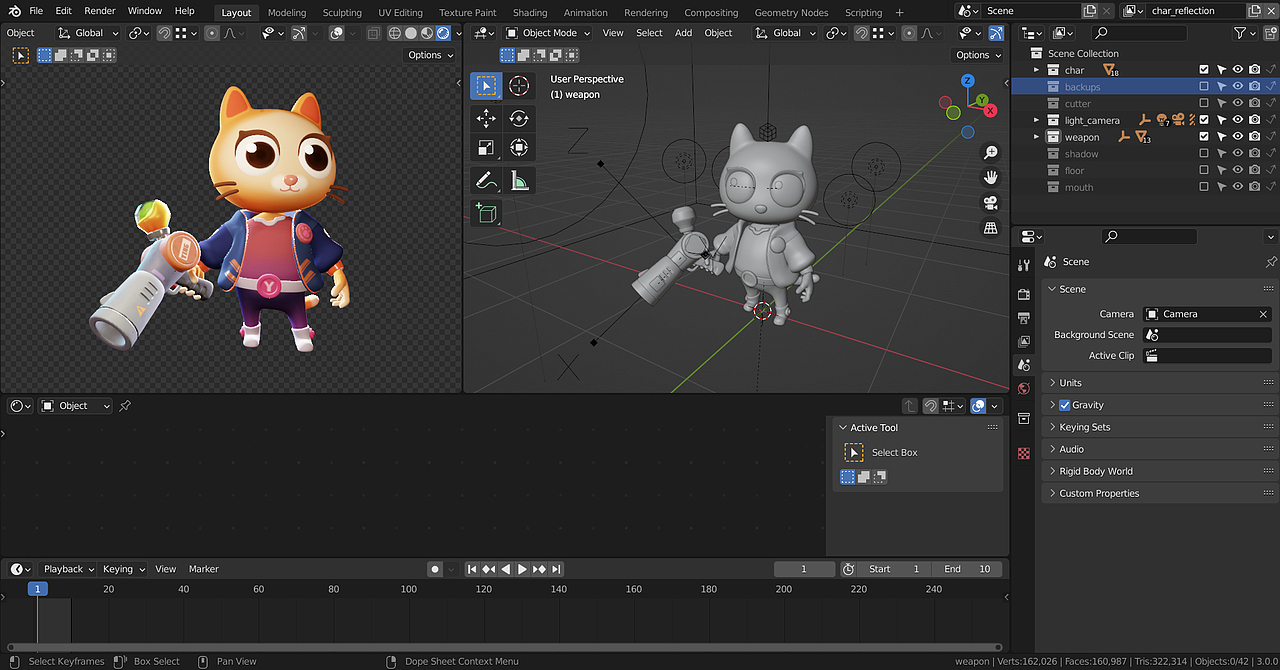Clear the scene Camera field
Screen dimensions: 1280x670
tap(1264, 314)
